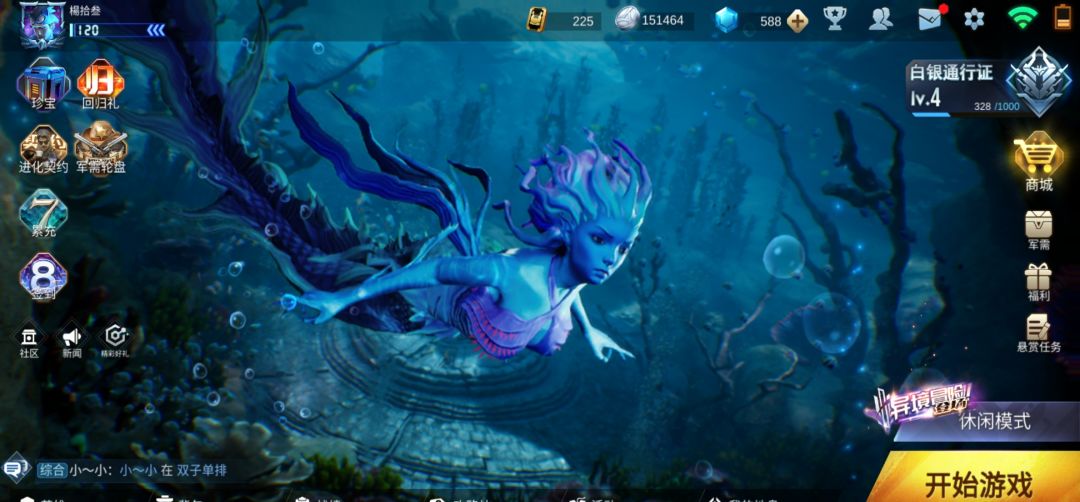Click the chat message 小~小 在 双子单排
This screenshot has height=502, width=1080.
tap(148, 471)
